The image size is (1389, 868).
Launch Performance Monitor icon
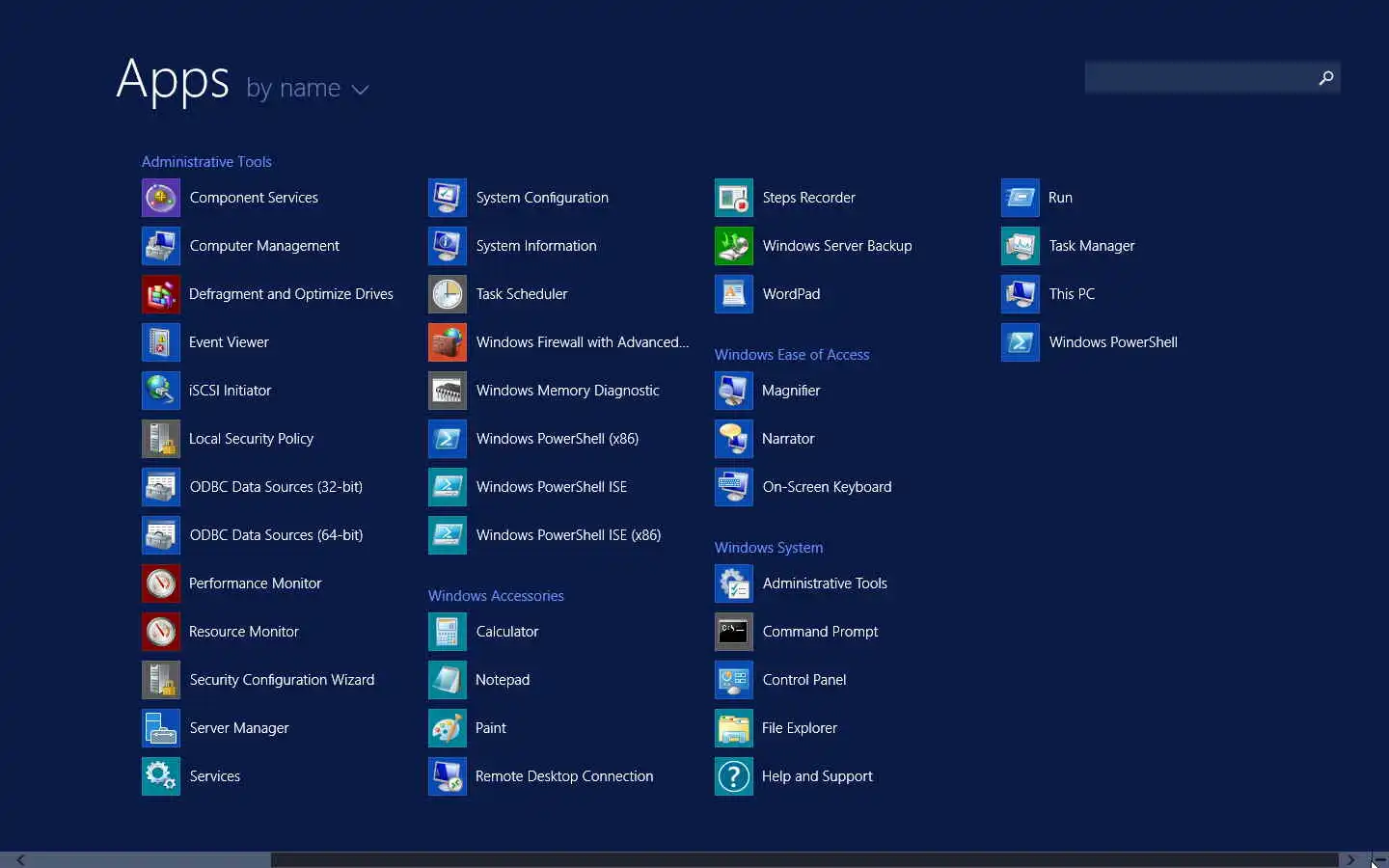point(160,583)
